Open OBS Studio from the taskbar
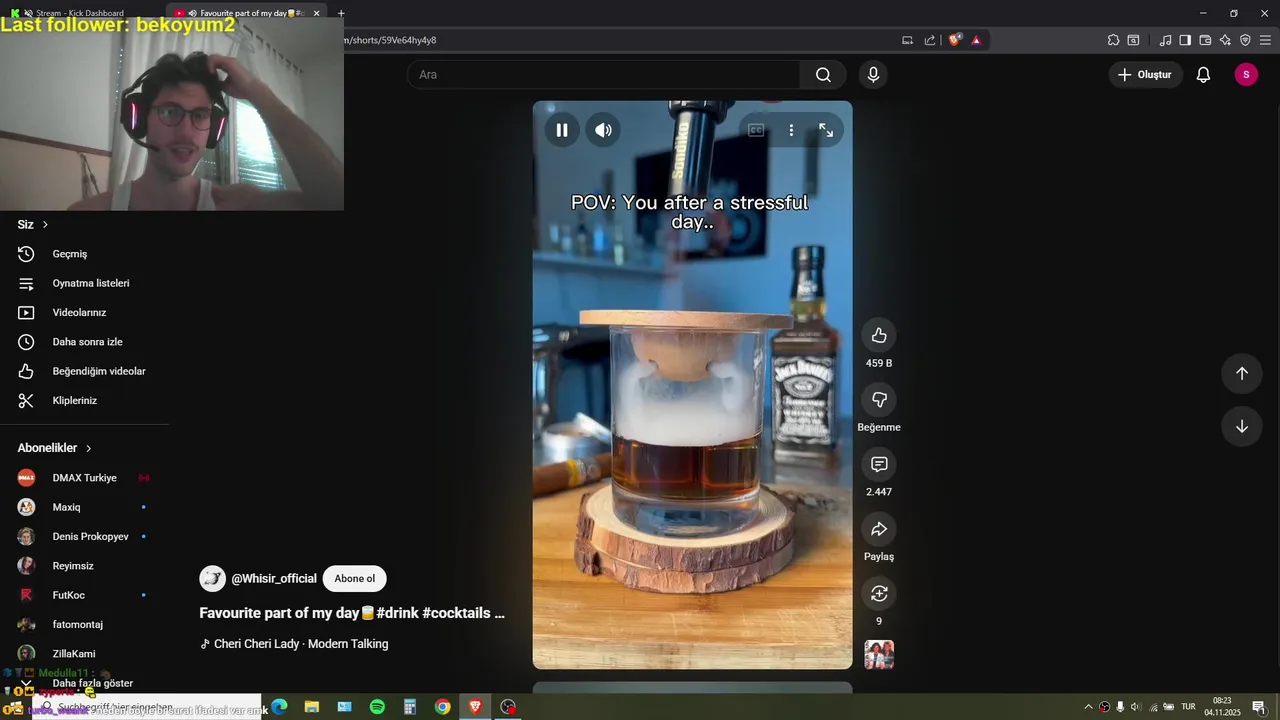This screenshot has width=1280, height=720. [x=508, y=707]
